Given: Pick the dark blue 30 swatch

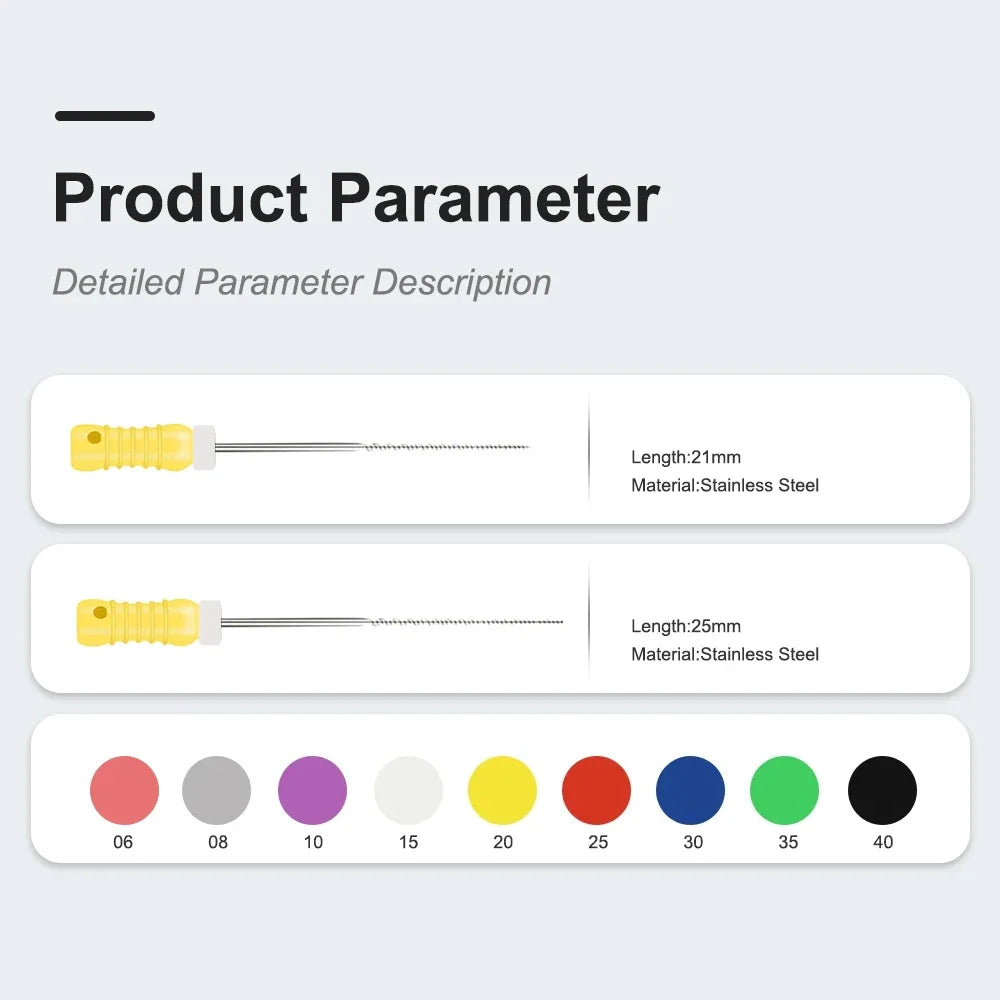Looking at the screenshot, I should coord(691,790).
